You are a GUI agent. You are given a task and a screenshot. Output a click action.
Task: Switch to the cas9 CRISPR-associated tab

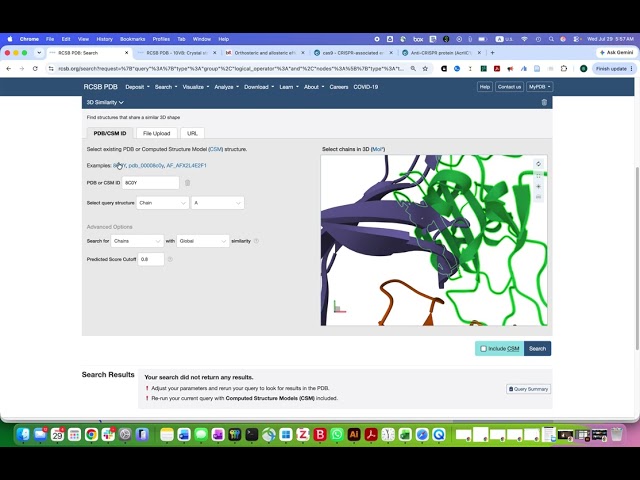point(353,53)
